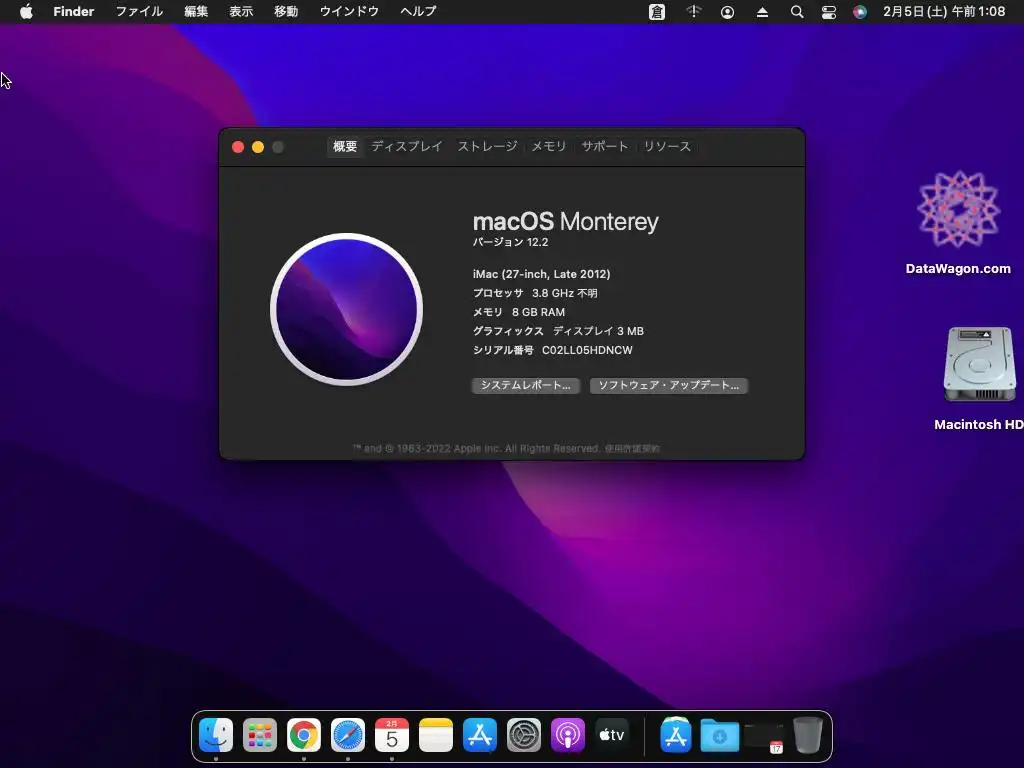Click the グラフィックス ディスプレイ 3 MB line
1024x768 pixels.
tap(558, 331)
